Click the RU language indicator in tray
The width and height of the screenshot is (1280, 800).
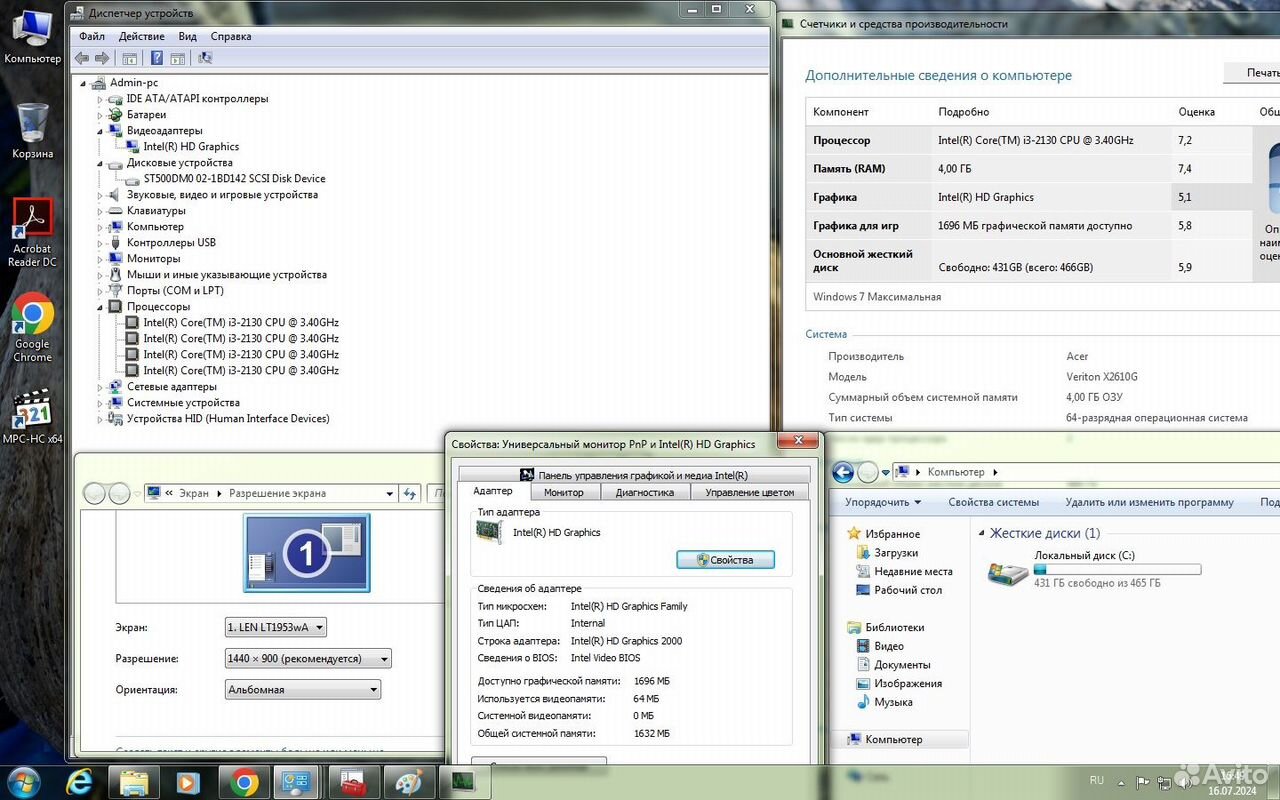1097,780
